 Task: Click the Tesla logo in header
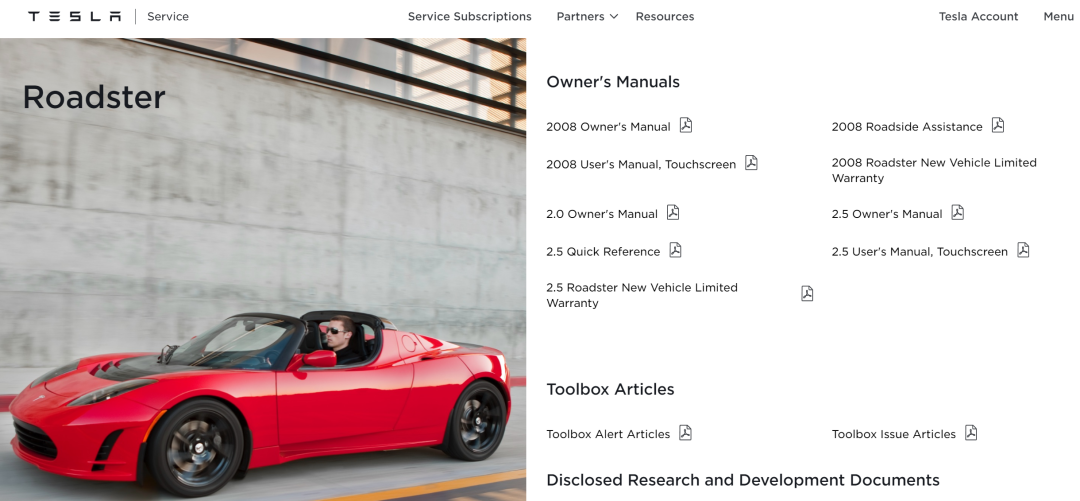tap(74, 17)
